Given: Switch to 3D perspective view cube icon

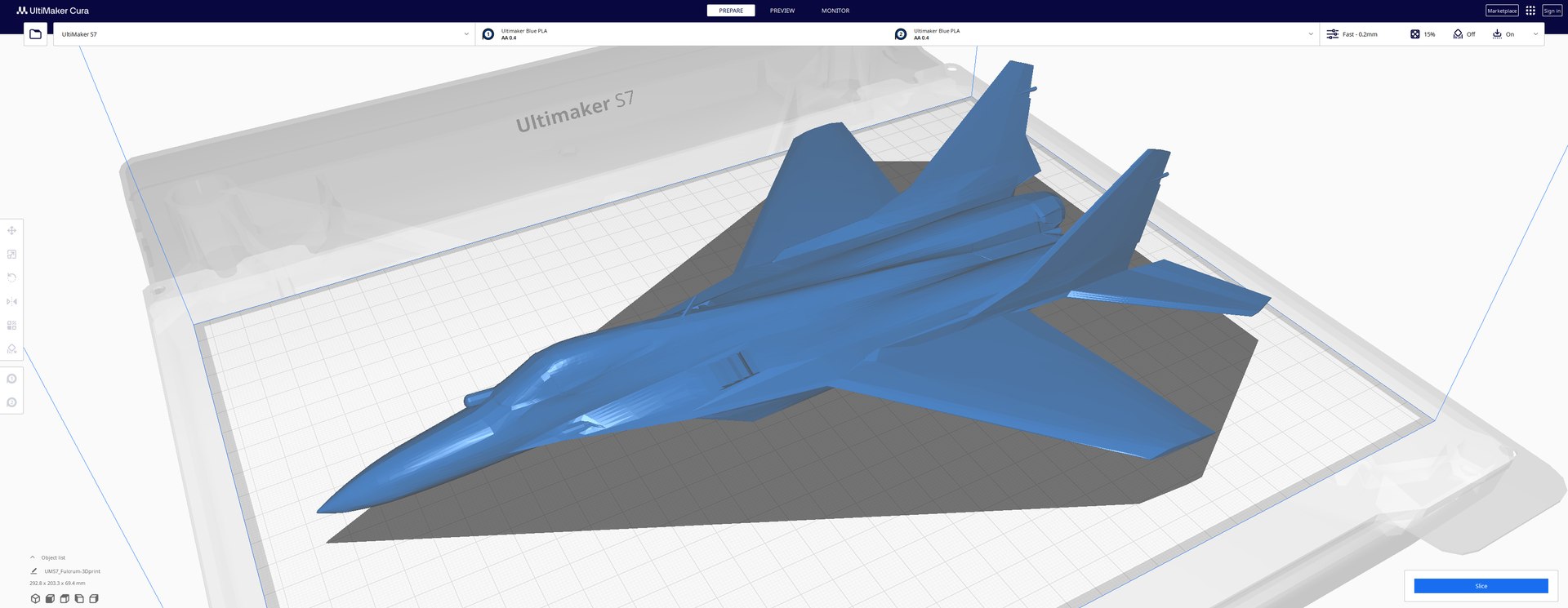Looking at the screenshot, I should pos(35,598).
